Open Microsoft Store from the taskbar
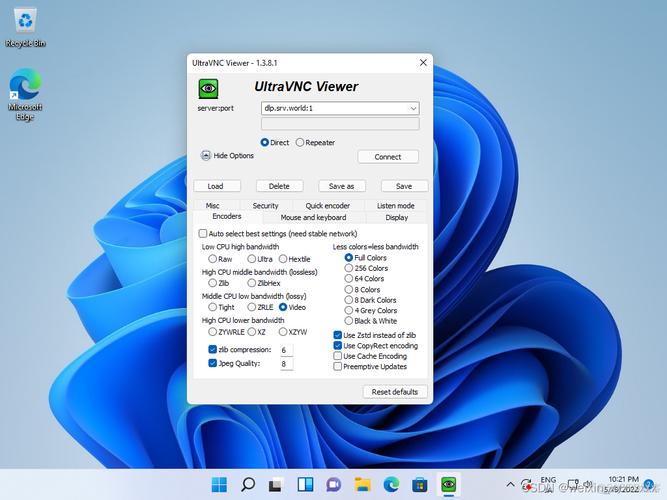The width and height of the screenshot is (667, 500). [x=419, y=484]
